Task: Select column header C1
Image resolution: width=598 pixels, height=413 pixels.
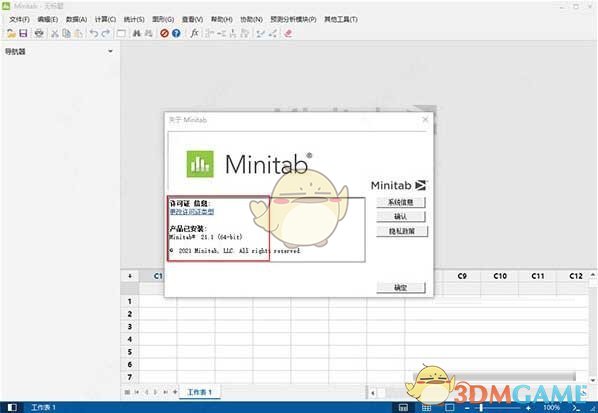Action: 158,276
